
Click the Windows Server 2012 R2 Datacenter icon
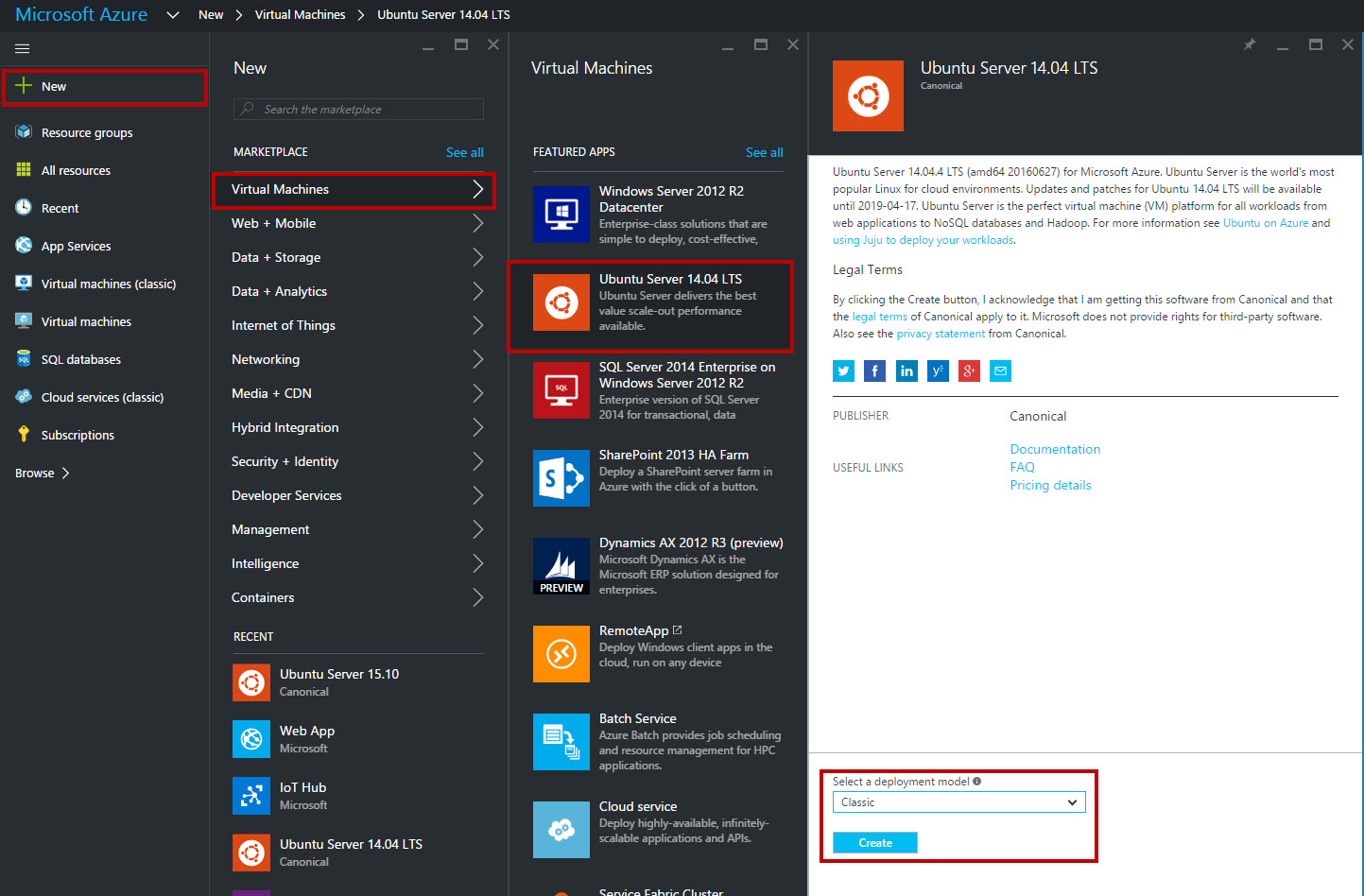(x=561, y=215)
